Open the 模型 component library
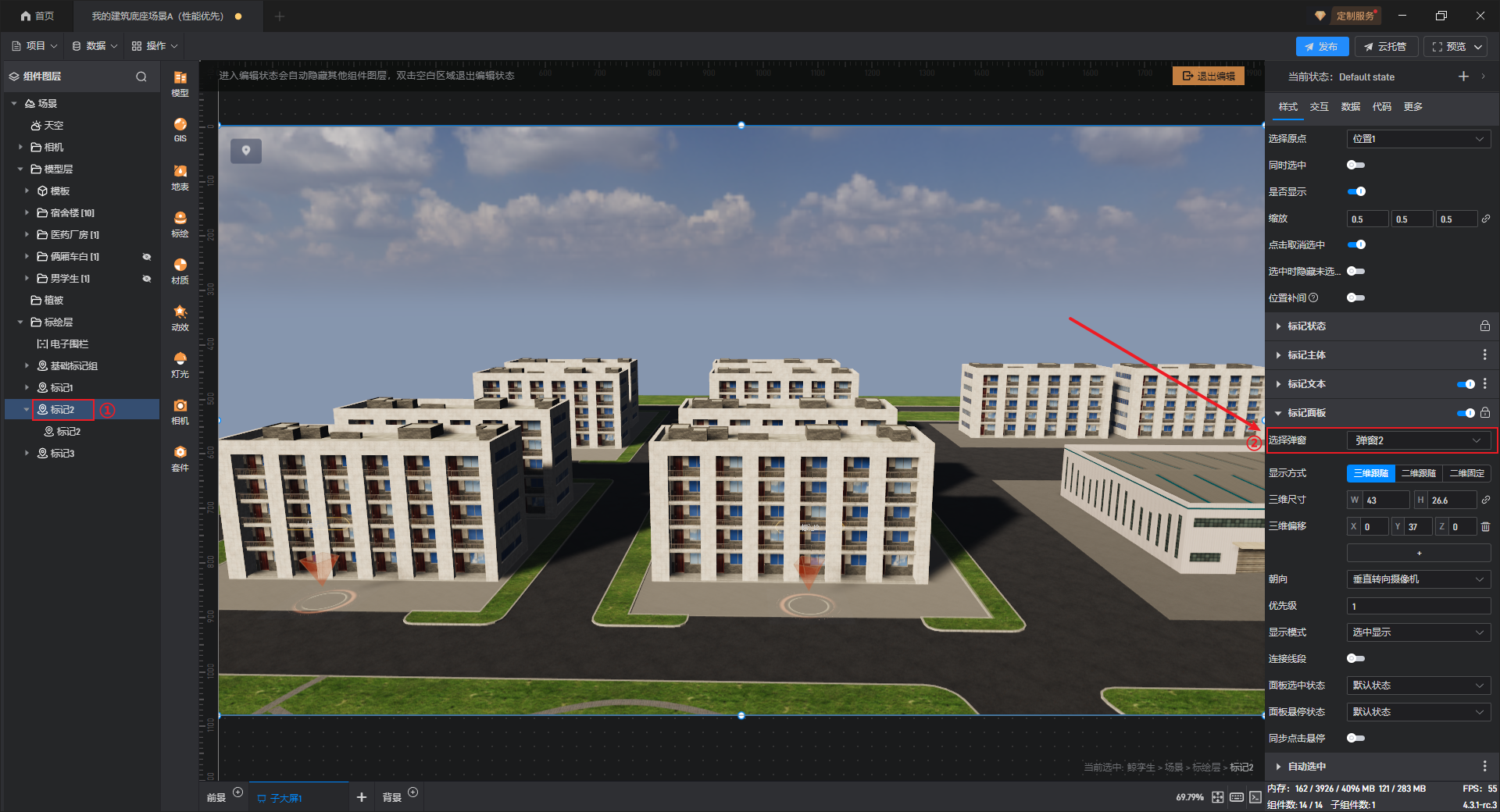 click(180, 83)
